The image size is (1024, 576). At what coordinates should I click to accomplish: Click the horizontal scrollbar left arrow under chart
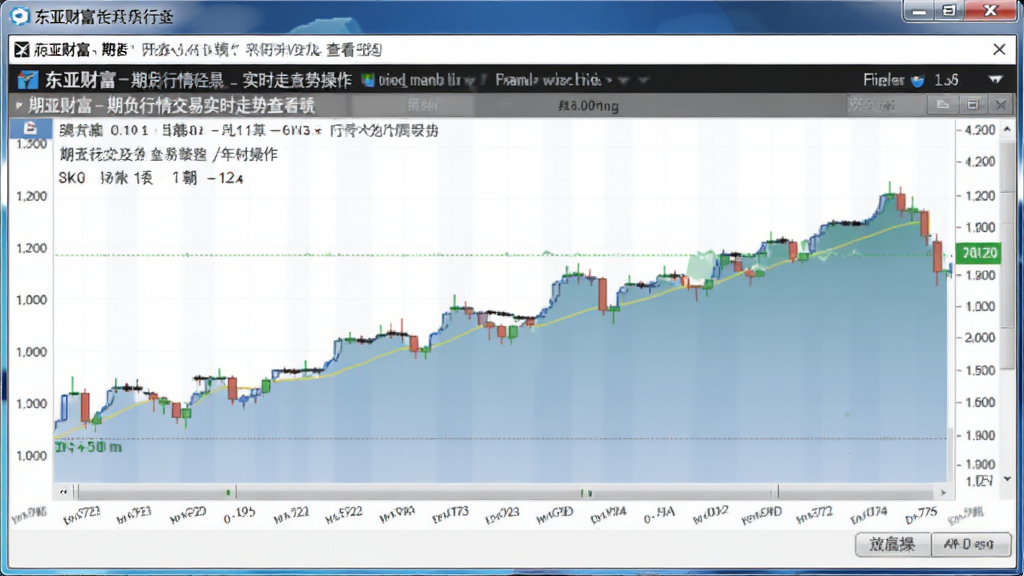coord(63,492)
